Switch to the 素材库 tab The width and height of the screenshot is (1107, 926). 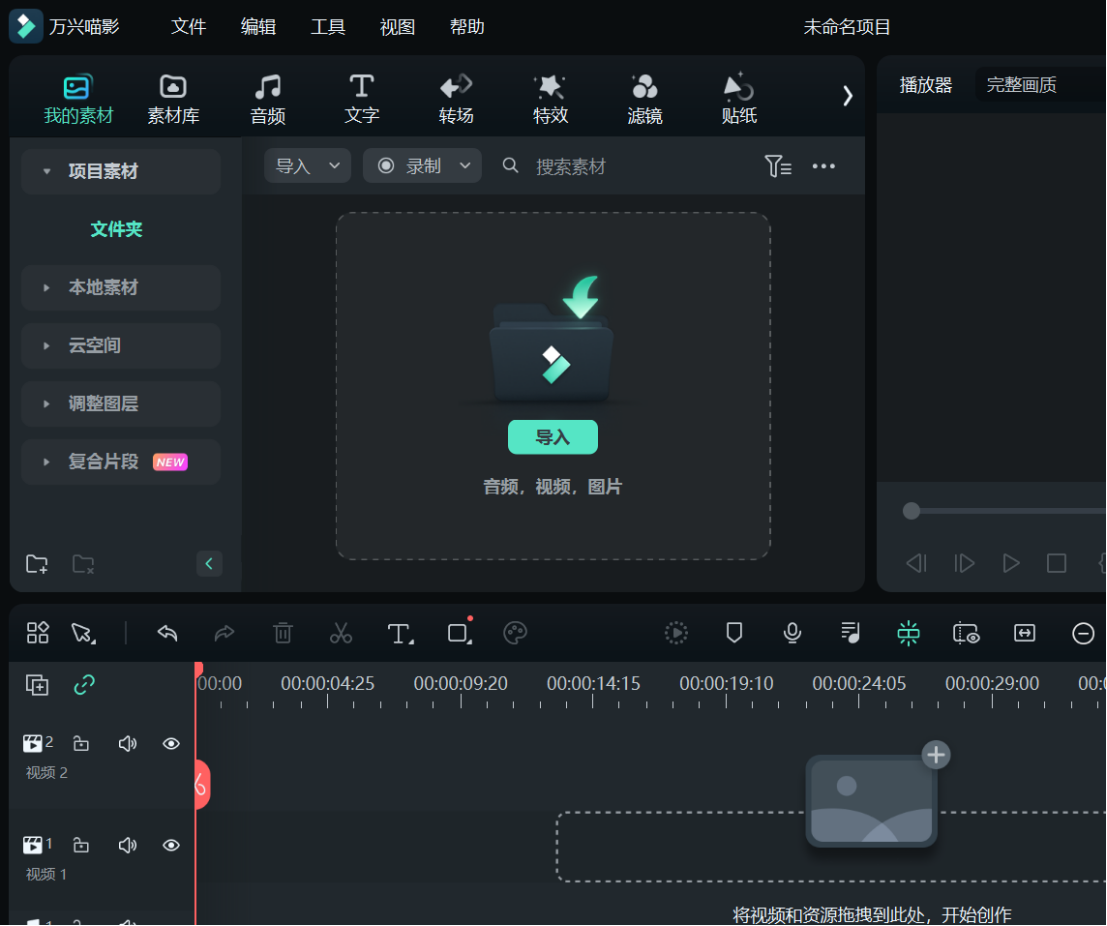tap(172, 97)
